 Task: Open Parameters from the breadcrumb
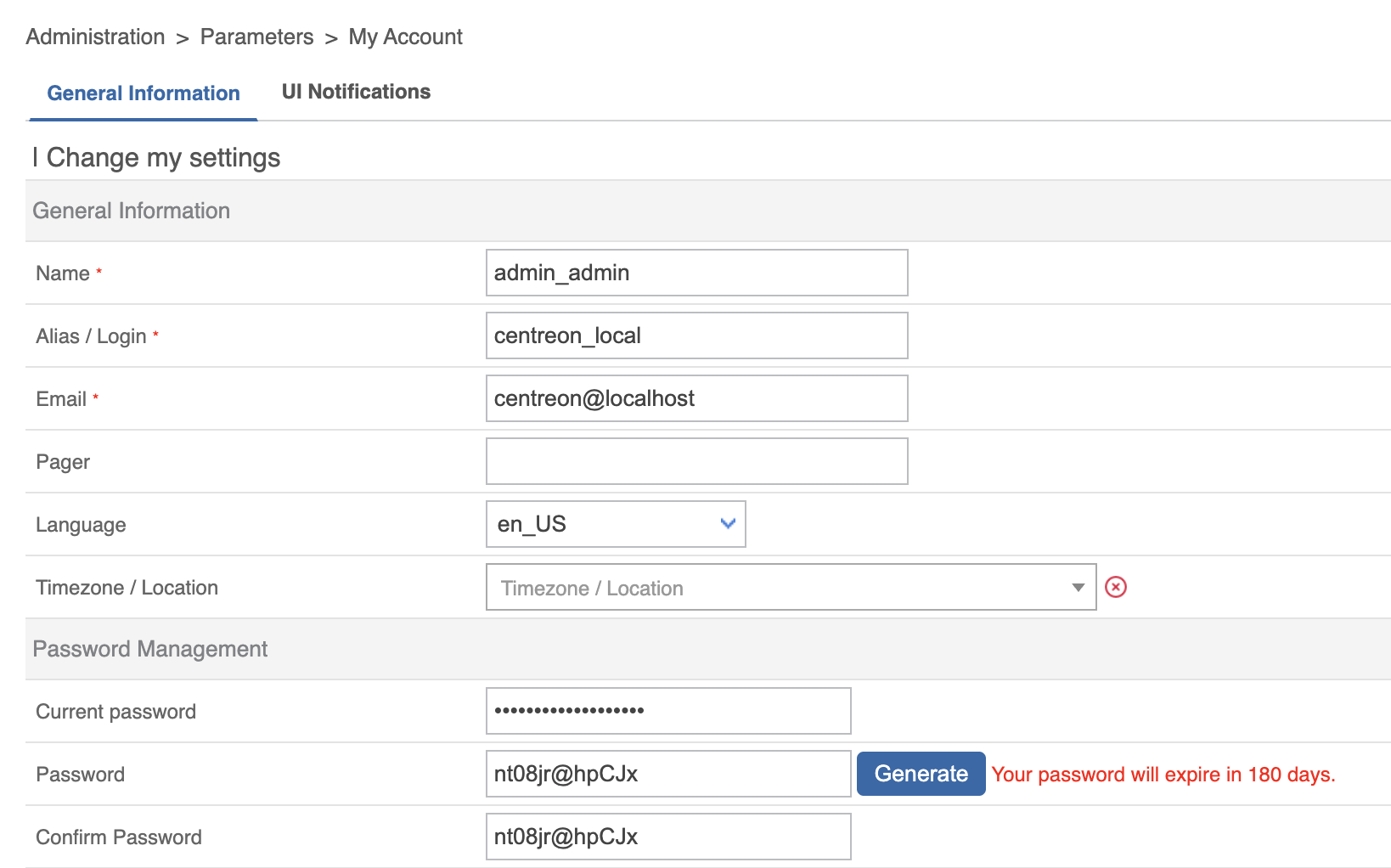pos(256,37)
